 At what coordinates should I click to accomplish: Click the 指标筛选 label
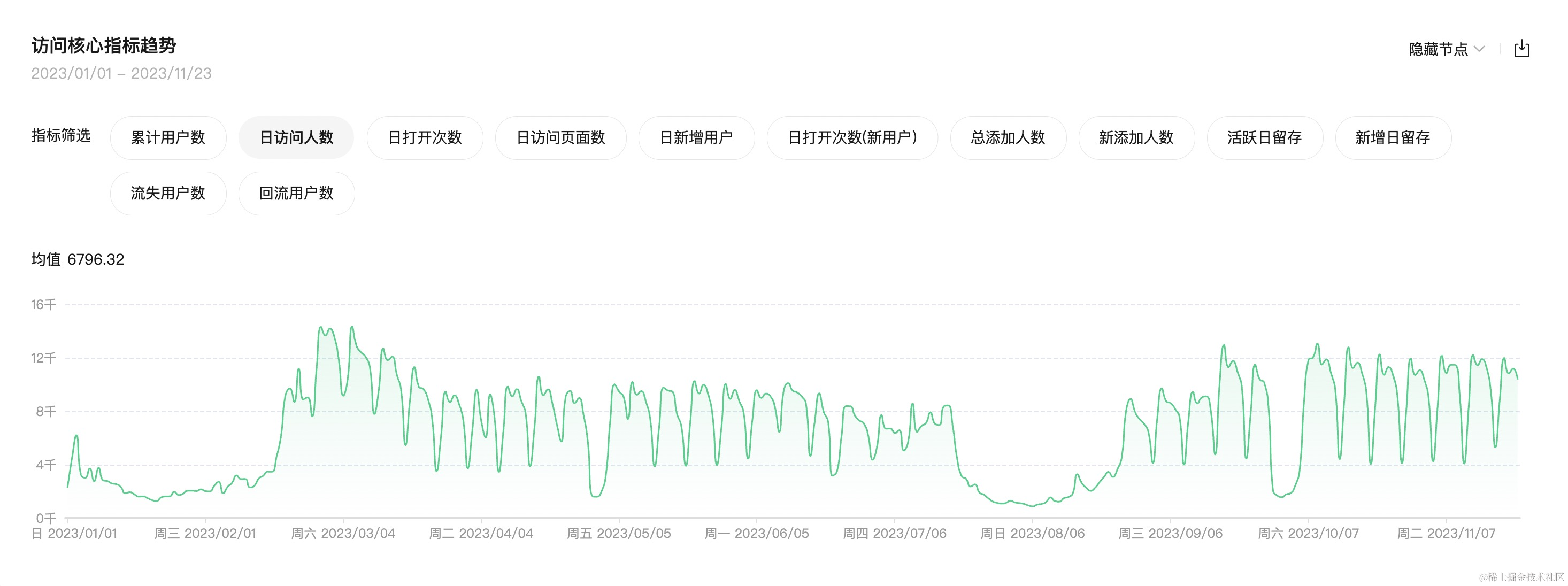61,135
